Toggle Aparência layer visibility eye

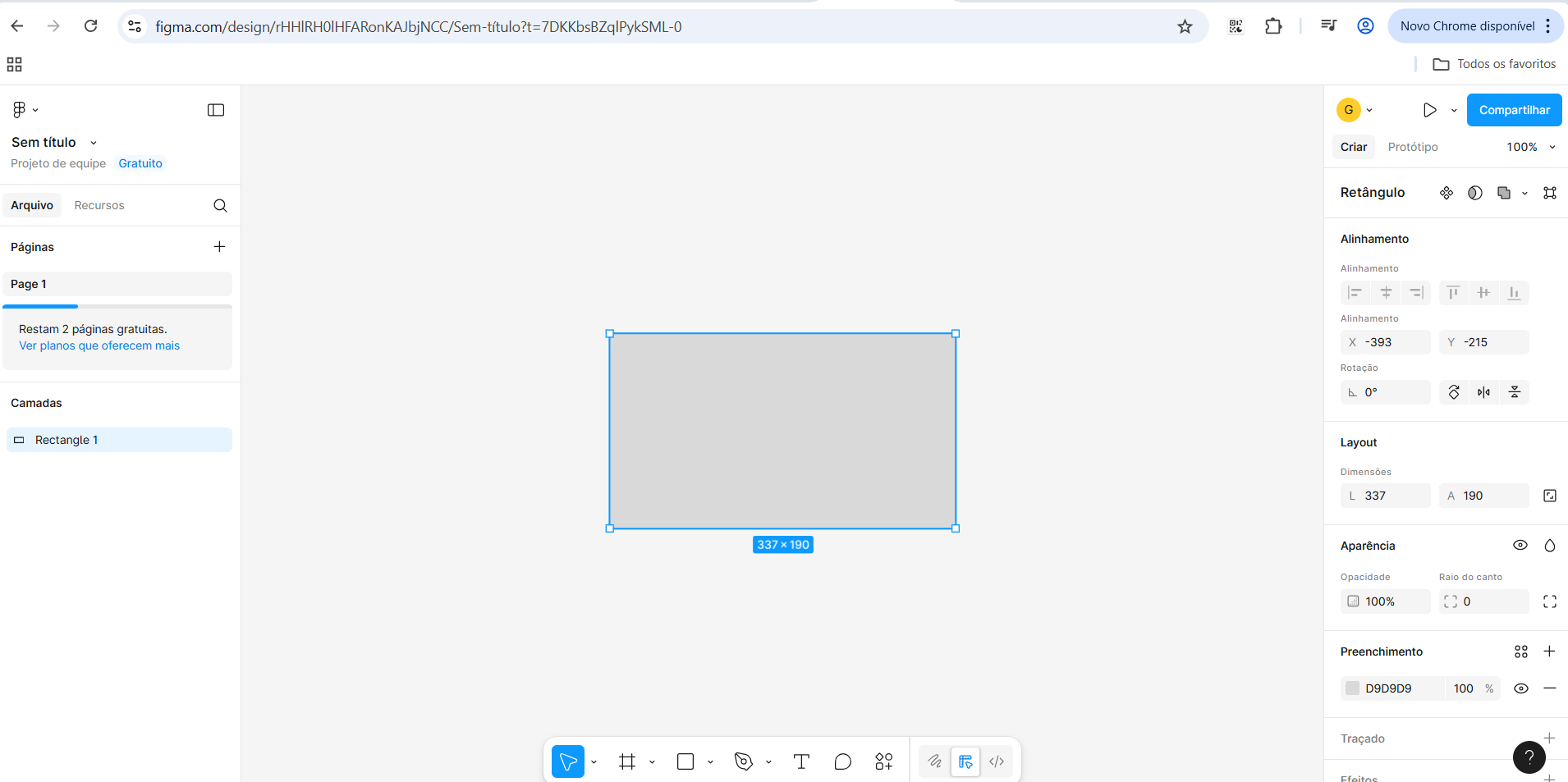[1520, 546]
